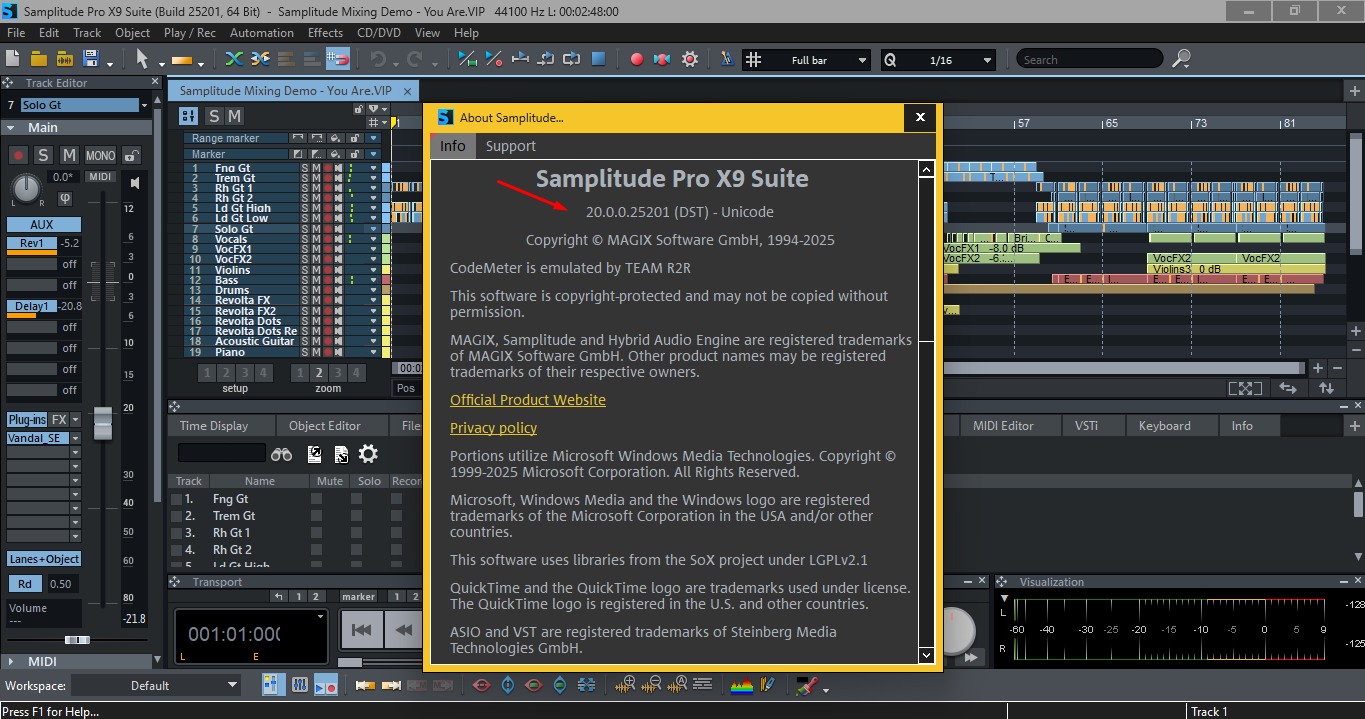Click the phase invert icon in Track Editor
The width and height of the screenshot is (1365, 719).
[64, 199]
